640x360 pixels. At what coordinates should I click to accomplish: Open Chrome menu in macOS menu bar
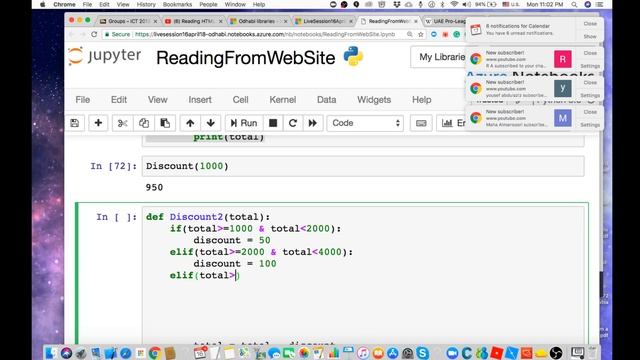click(64, 4)
